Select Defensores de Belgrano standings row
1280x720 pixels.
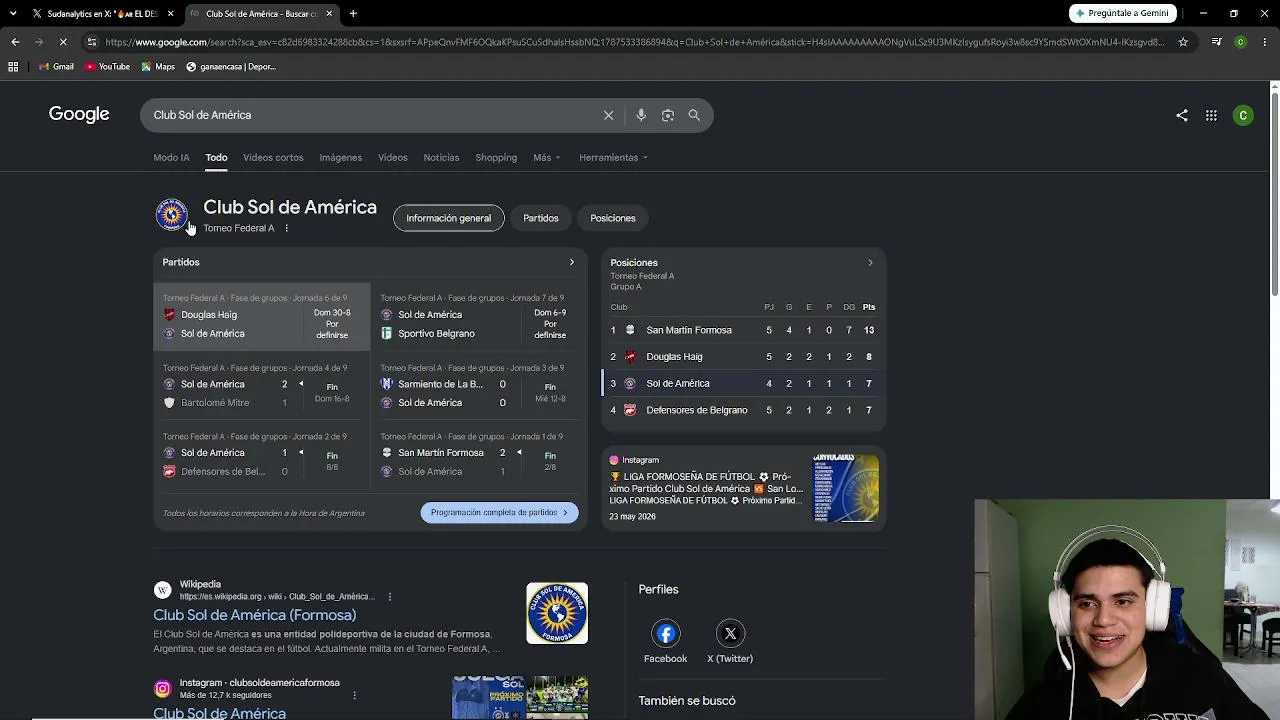click(743, 410)
